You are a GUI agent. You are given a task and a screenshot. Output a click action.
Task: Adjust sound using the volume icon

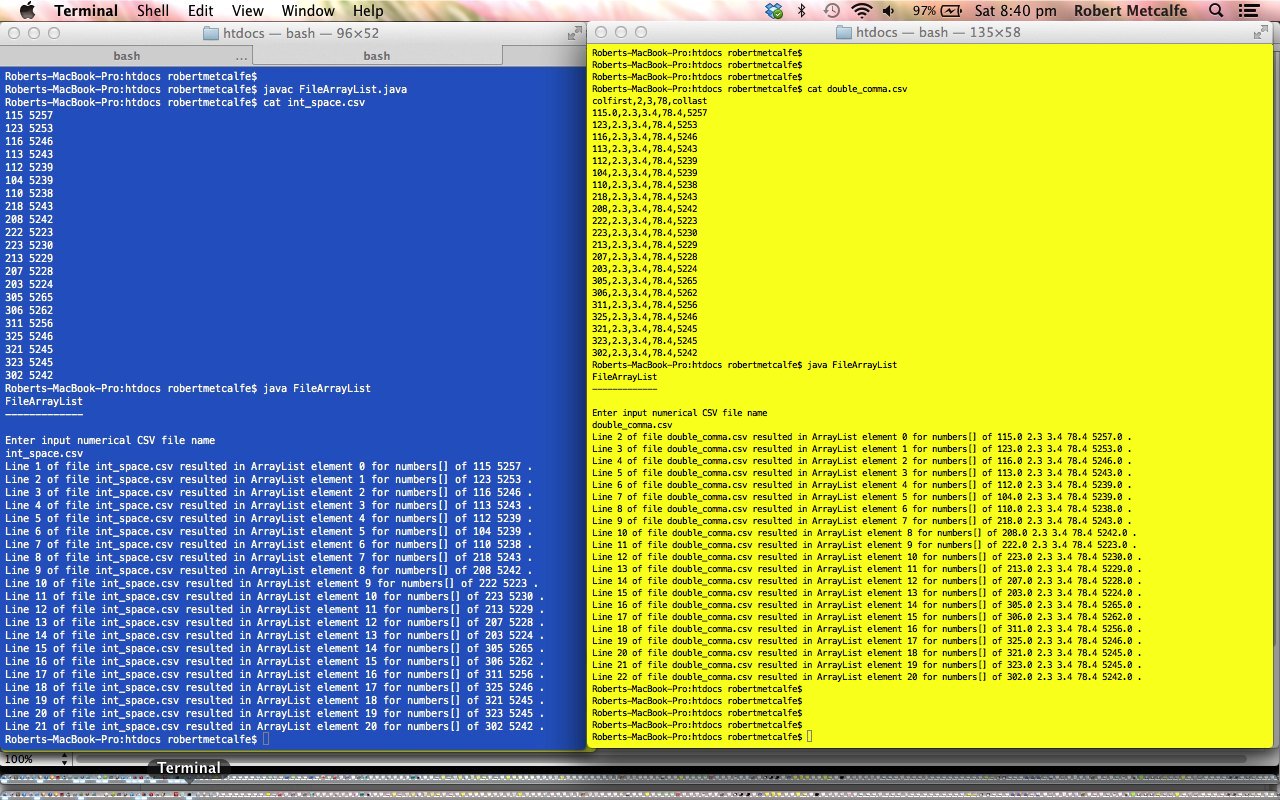(x=888, y=11)
